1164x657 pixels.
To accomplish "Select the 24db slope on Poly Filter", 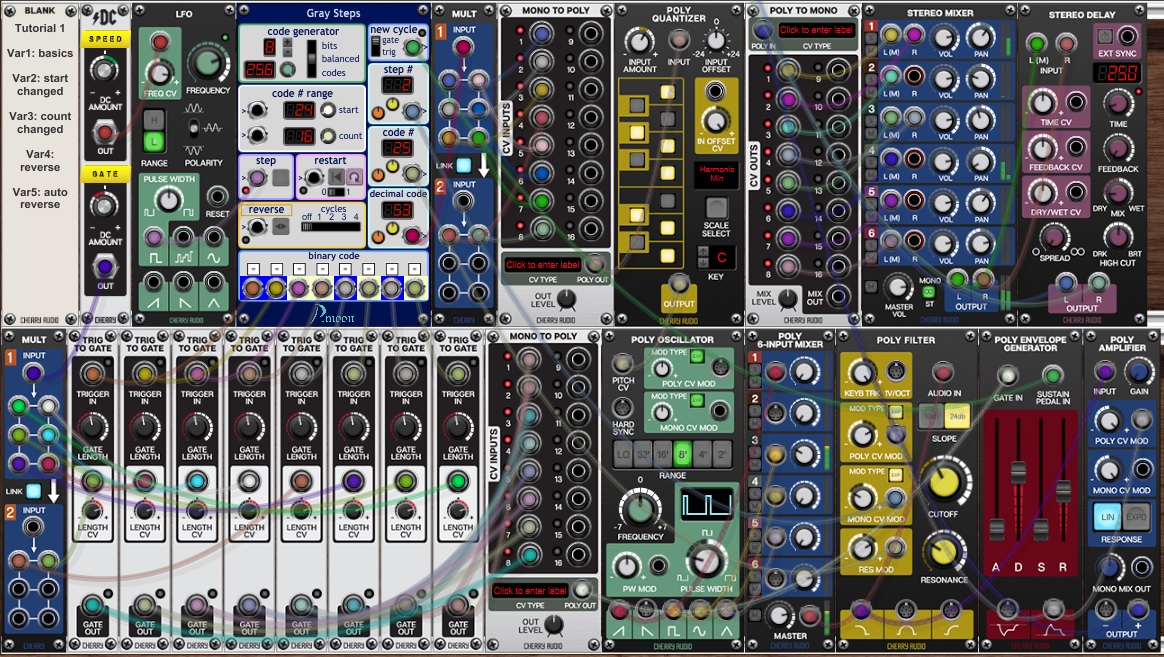I will point(956,415).
